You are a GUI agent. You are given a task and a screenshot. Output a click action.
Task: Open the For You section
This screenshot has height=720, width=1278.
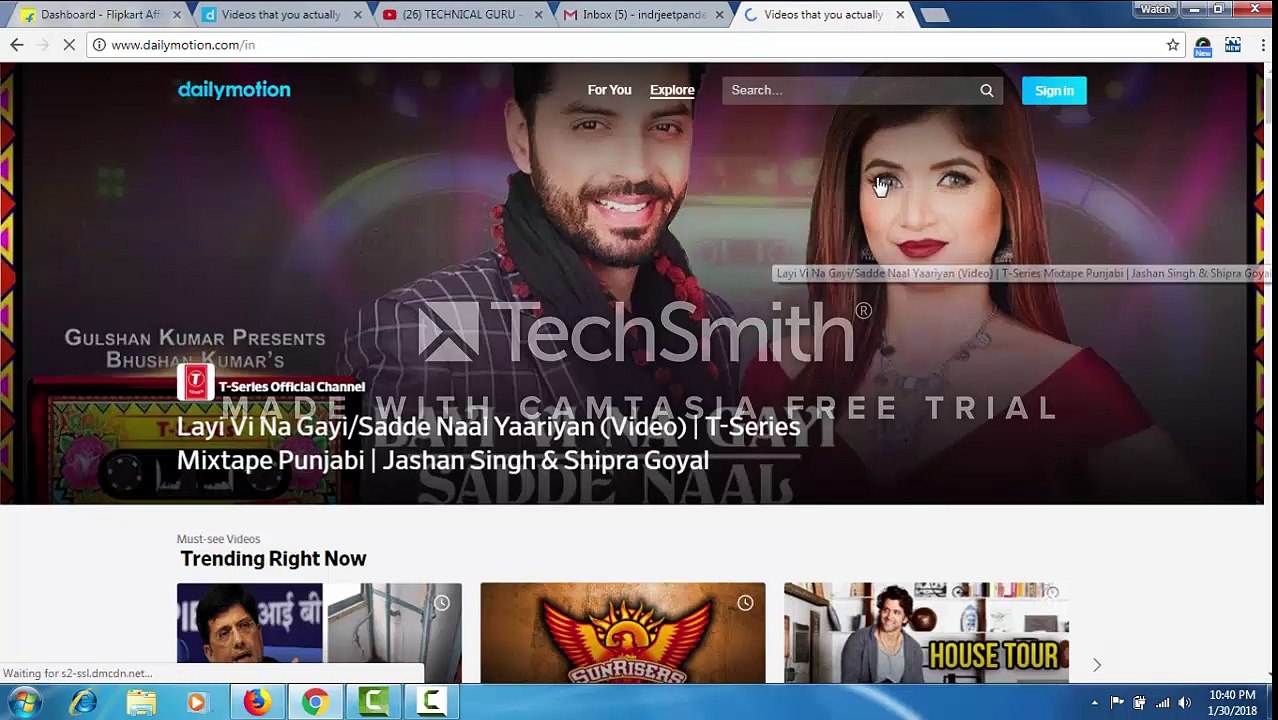point(609,90)
